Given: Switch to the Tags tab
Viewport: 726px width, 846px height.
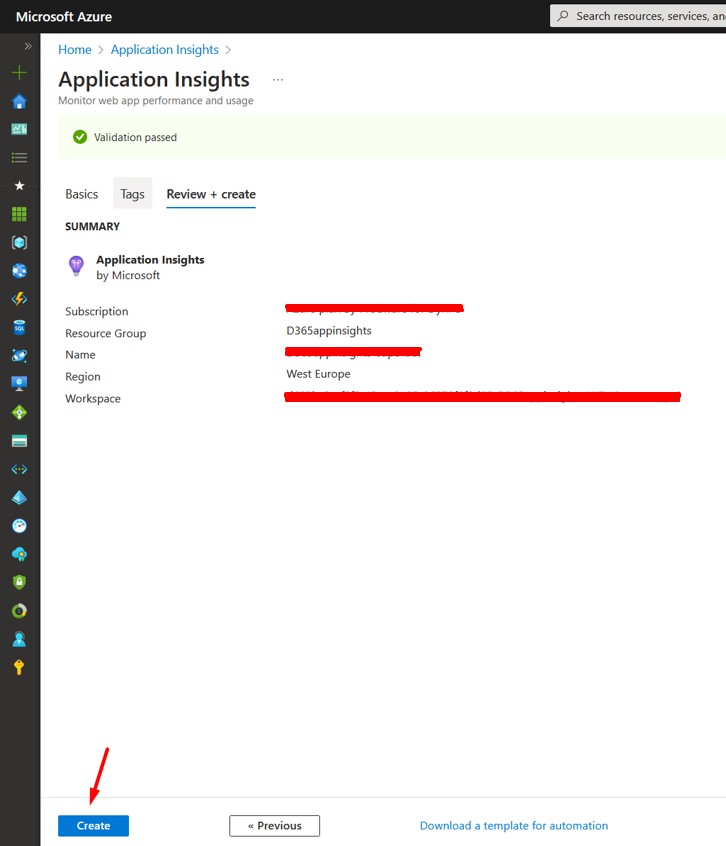Looking at the screenshot, I should [x=132, y=194].
